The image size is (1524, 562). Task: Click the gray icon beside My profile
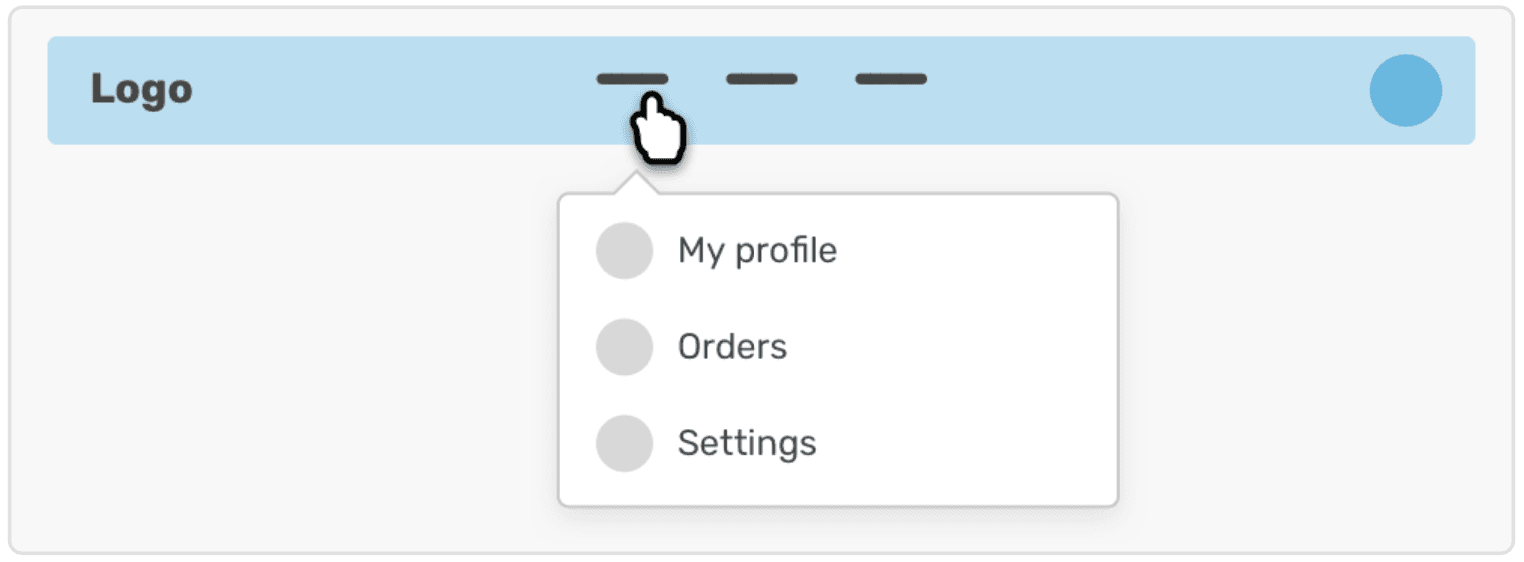pyautogui.click(x=624, y=250)
